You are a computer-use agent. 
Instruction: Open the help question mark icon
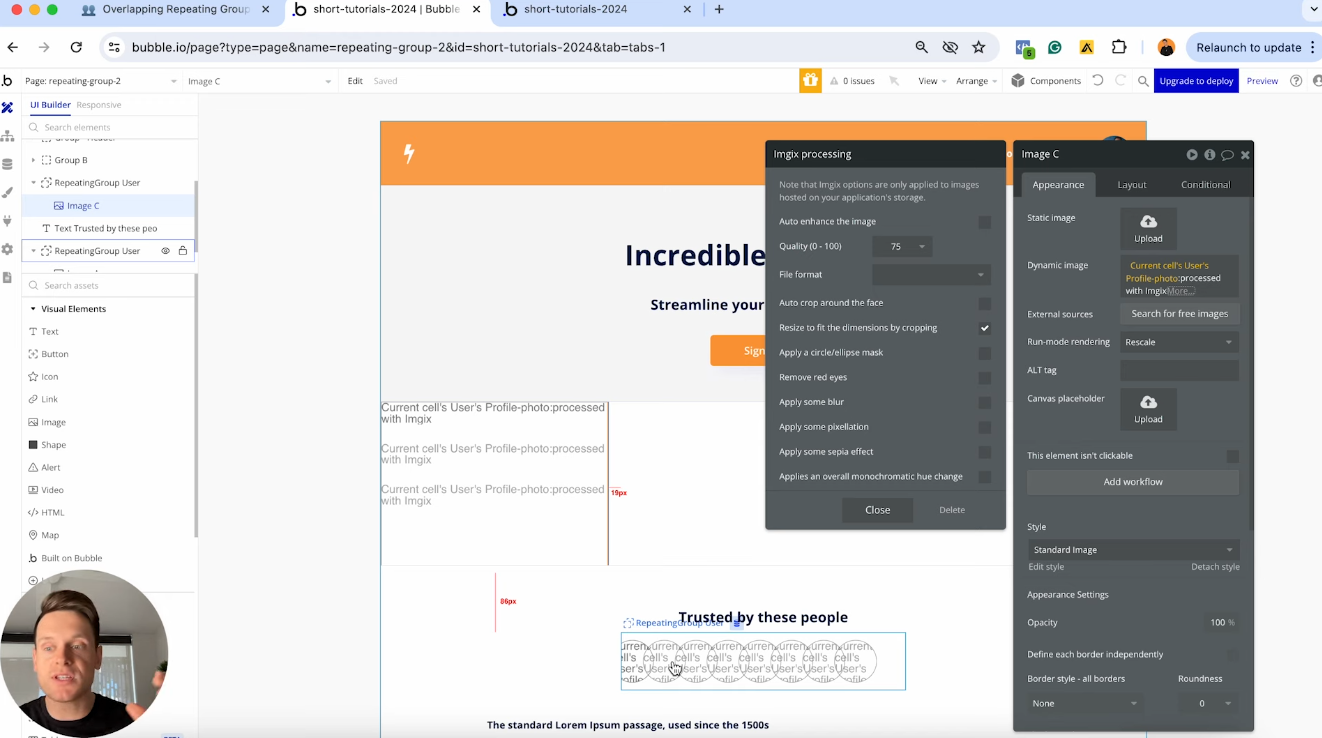tap(1296, 81)
